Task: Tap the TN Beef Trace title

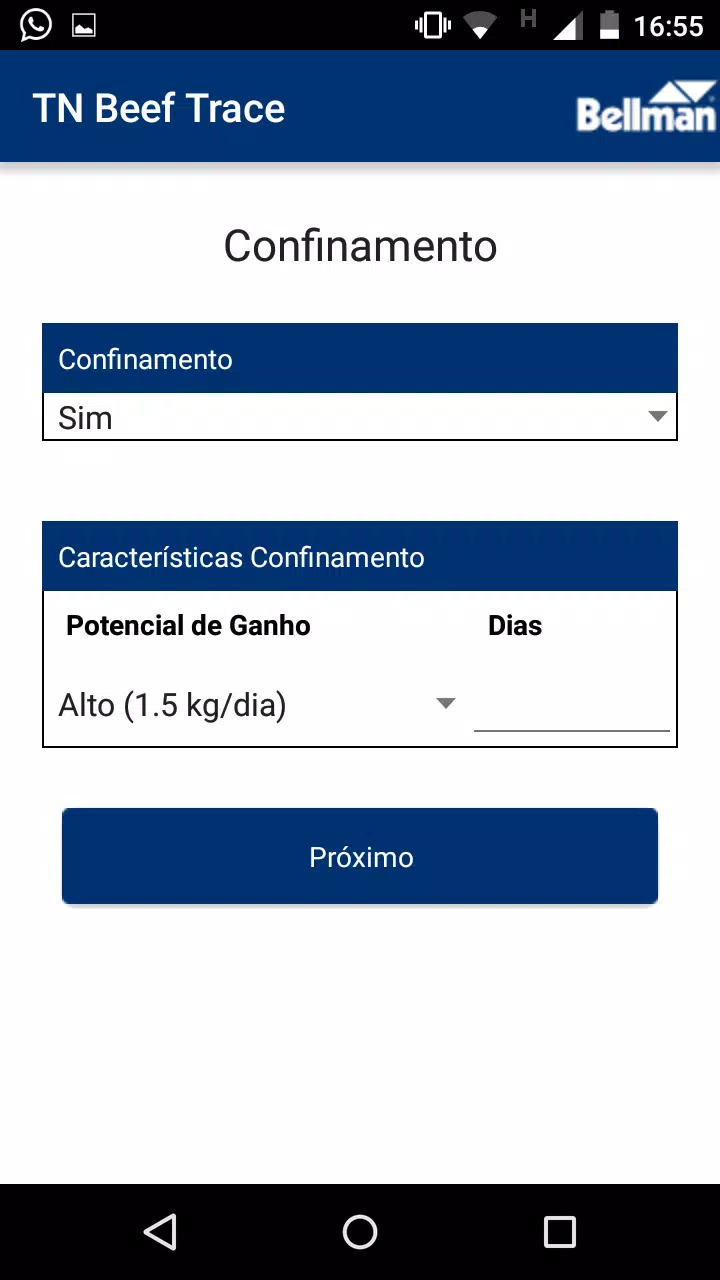Action: click(159, 108)
